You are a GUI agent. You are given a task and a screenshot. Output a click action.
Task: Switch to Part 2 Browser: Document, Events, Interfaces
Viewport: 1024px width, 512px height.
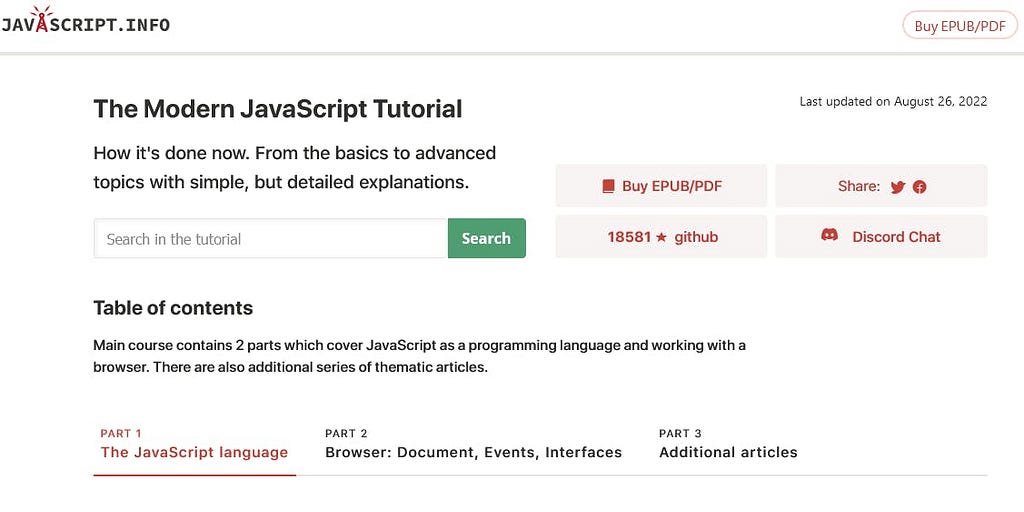pos(473,444)
